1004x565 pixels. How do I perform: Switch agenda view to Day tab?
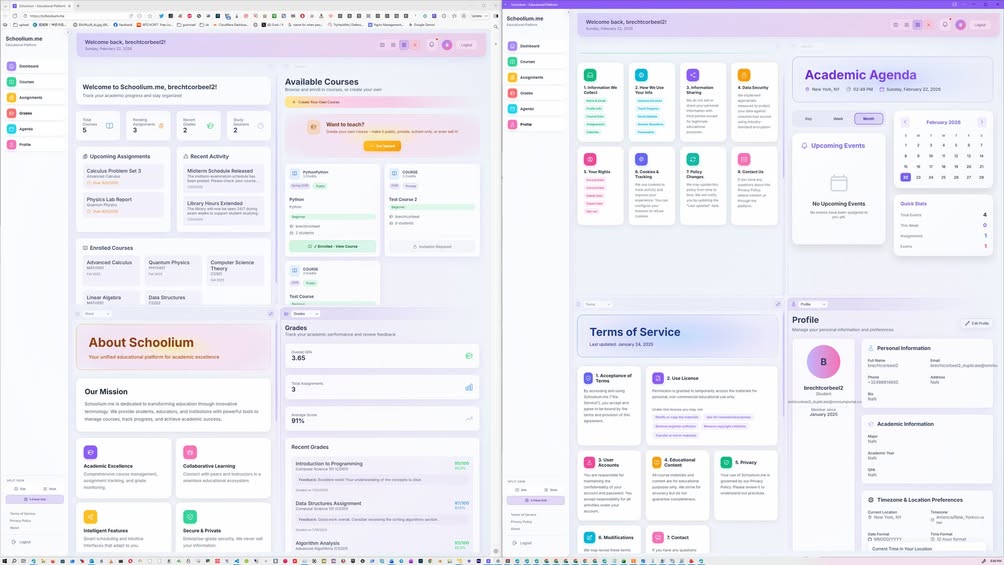[x=809, y=119]
